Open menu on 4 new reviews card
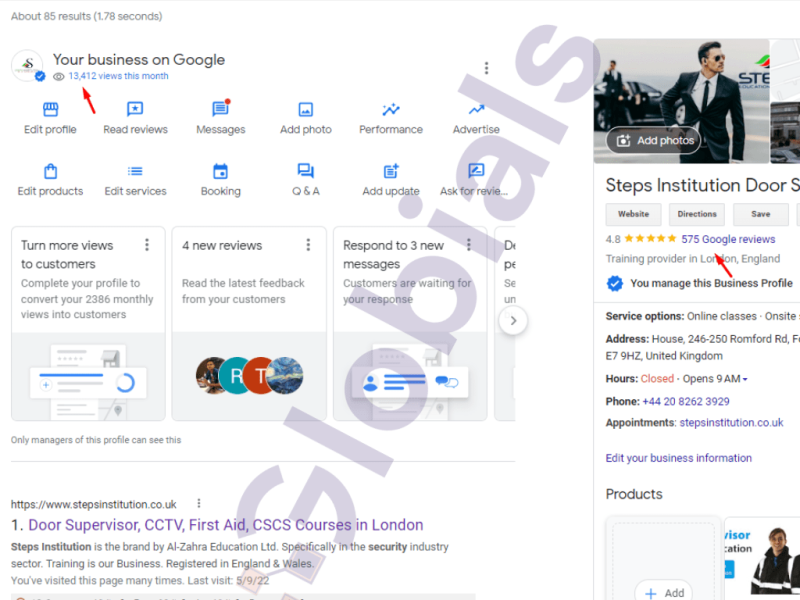Viewport: 800px width, 600px height. coord(308,245)
